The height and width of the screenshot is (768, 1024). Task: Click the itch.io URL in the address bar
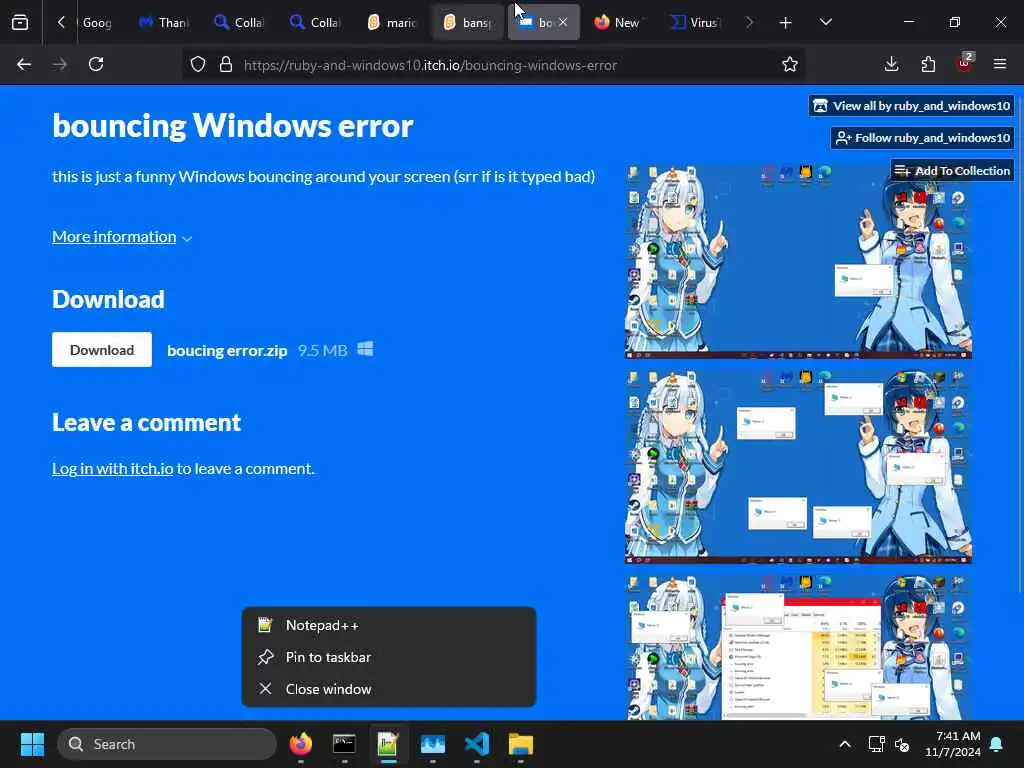coord(430,65)
